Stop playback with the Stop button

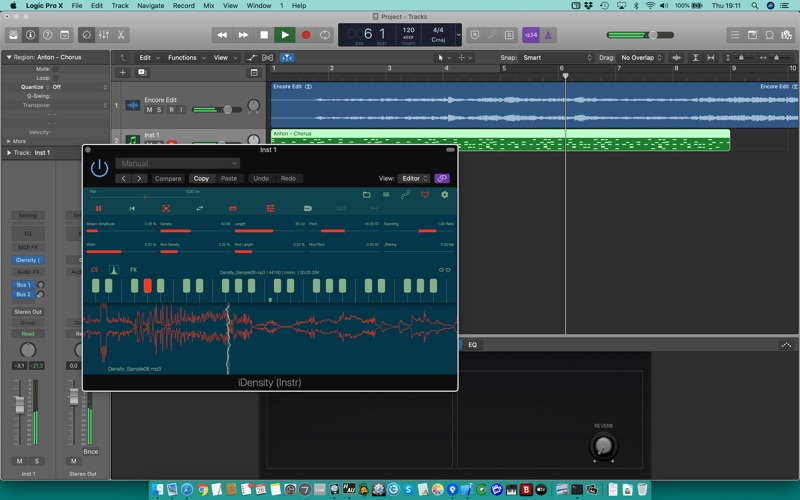point(264,35)
